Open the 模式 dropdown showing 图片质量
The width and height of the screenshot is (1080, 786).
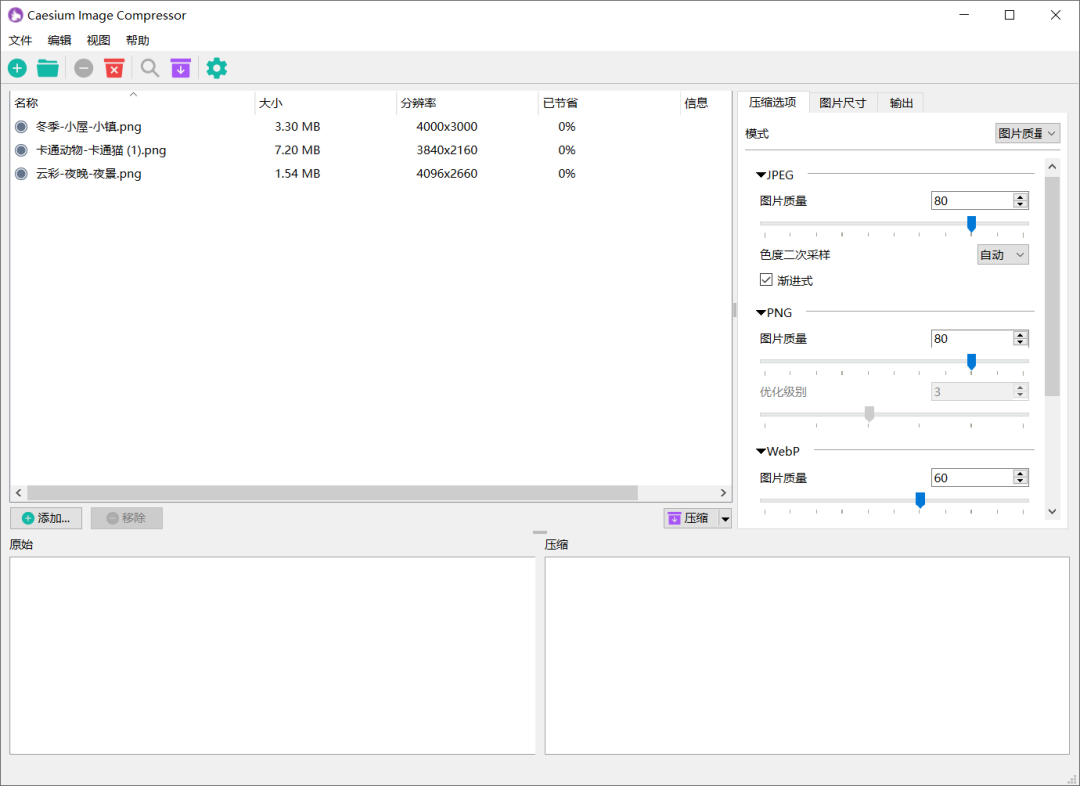coord(1028,134)
